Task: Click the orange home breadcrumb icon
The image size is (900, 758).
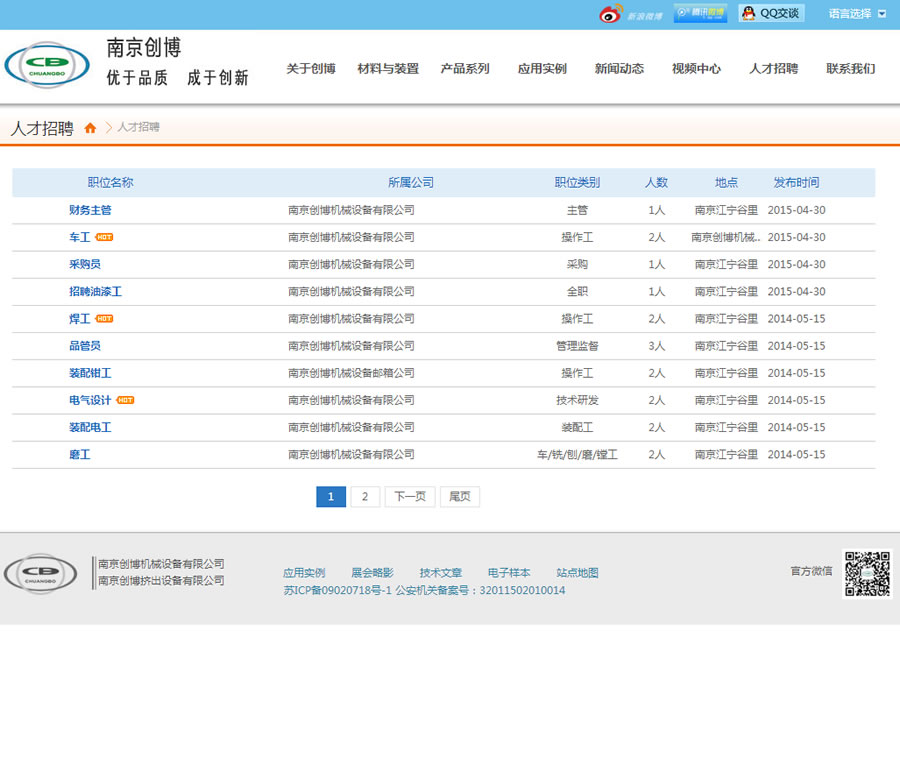Action: tap(90, 128)
